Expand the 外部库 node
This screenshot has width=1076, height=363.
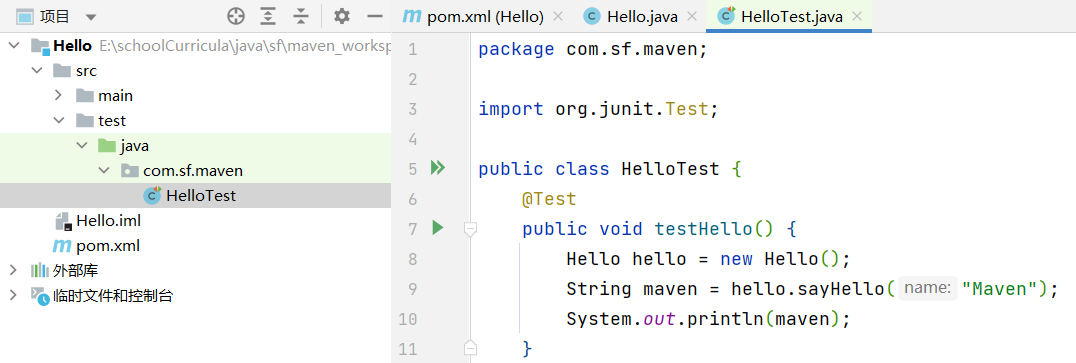(x=13, y=270)
